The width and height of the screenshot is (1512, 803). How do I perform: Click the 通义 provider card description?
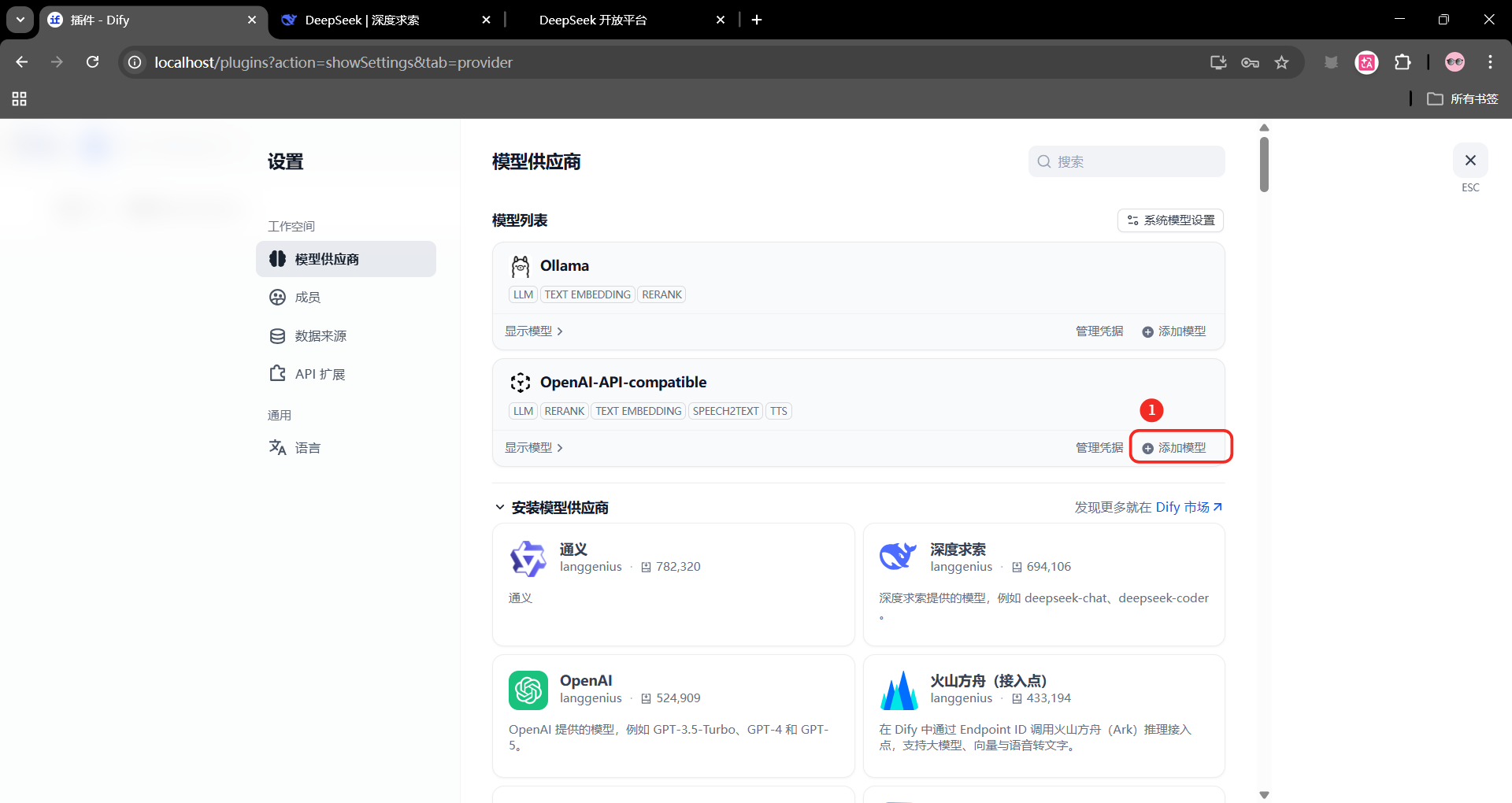(521, 598)
